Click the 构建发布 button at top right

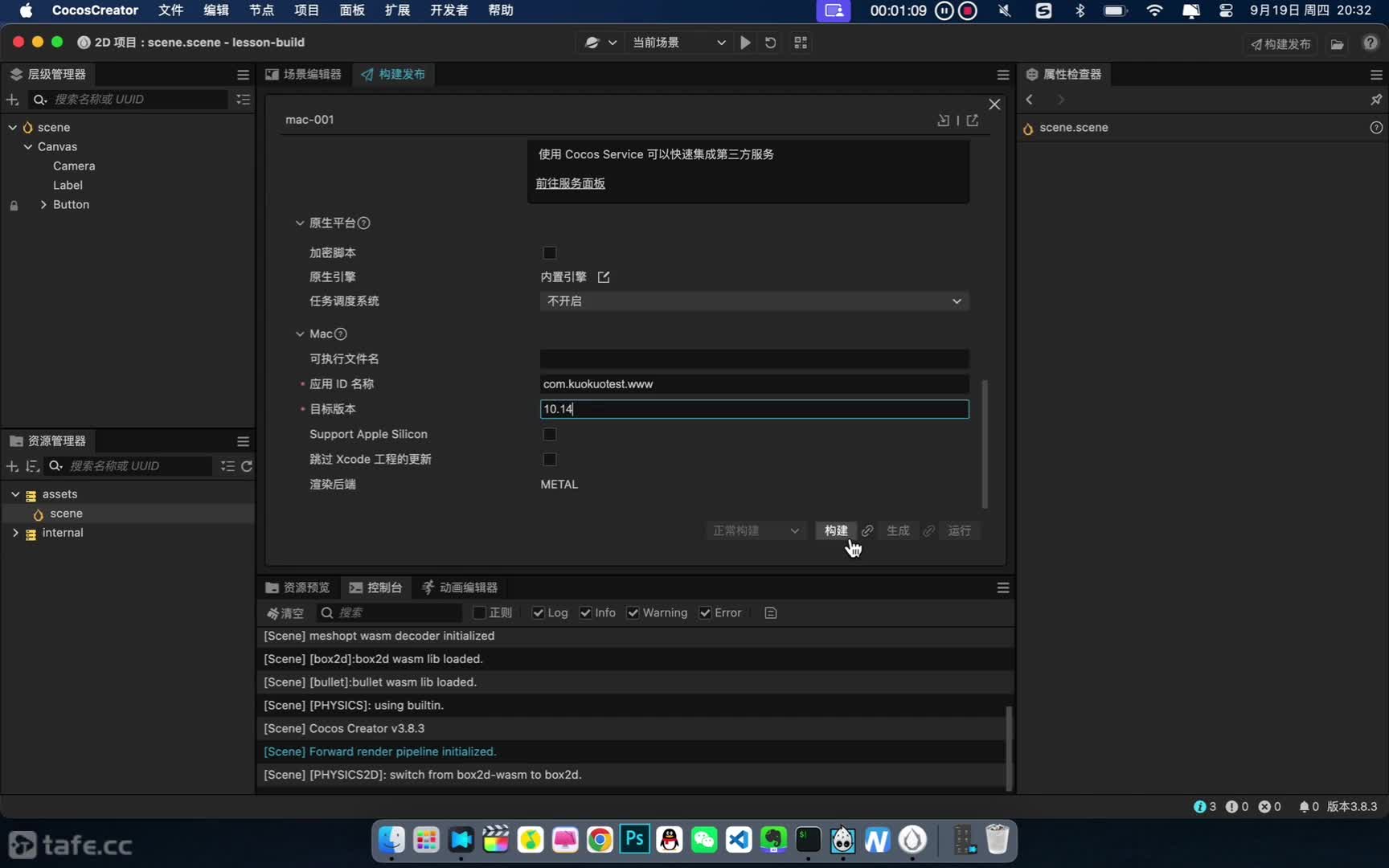(1280, 44)
